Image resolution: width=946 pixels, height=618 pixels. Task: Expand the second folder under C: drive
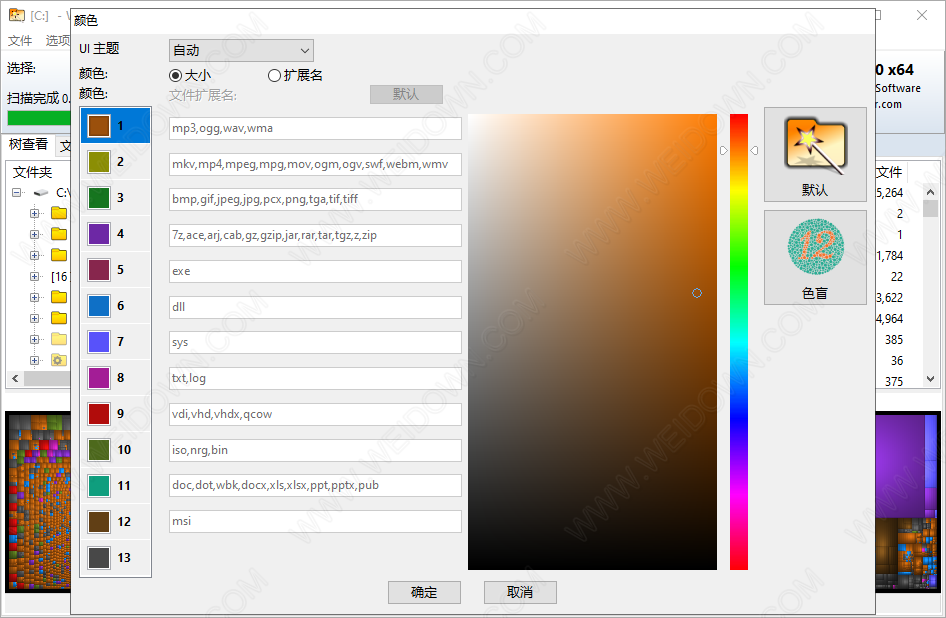(x=34, y=234)
